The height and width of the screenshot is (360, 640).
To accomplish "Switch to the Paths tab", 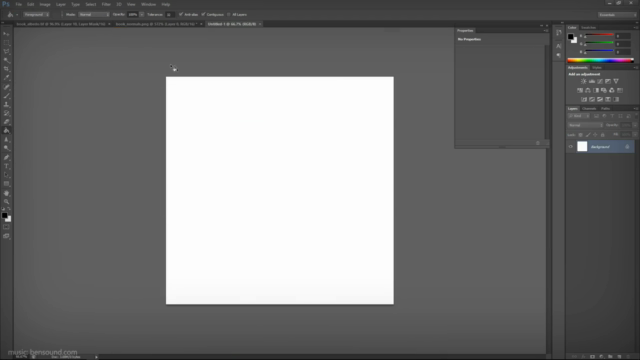I will click(605, 109).
